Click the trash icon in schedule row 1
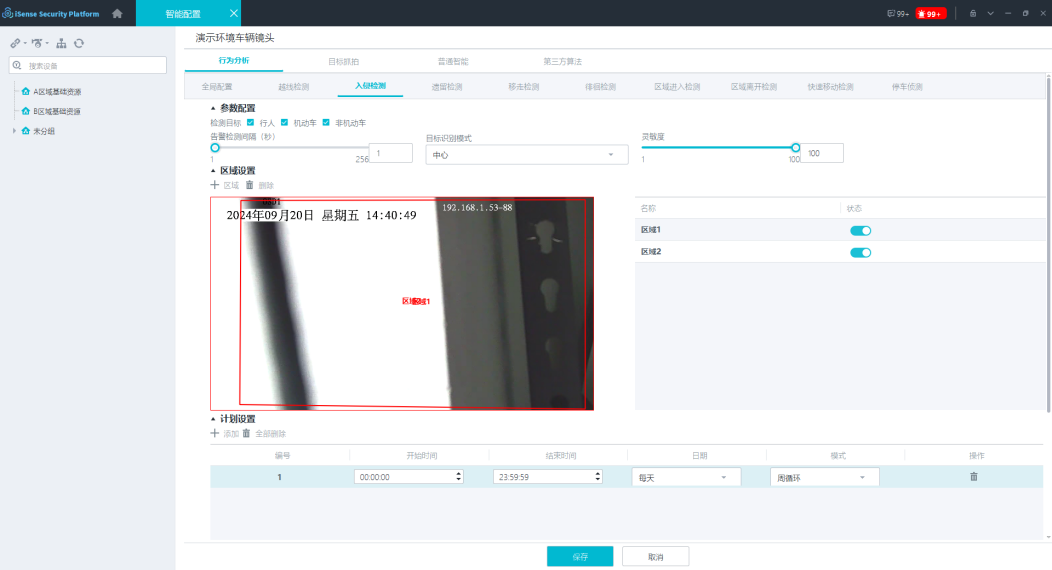1052x570 pixels. (974, 476)
